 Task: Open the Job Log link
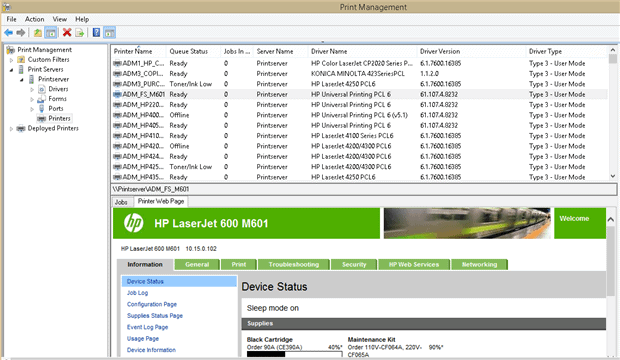[137, 293]
